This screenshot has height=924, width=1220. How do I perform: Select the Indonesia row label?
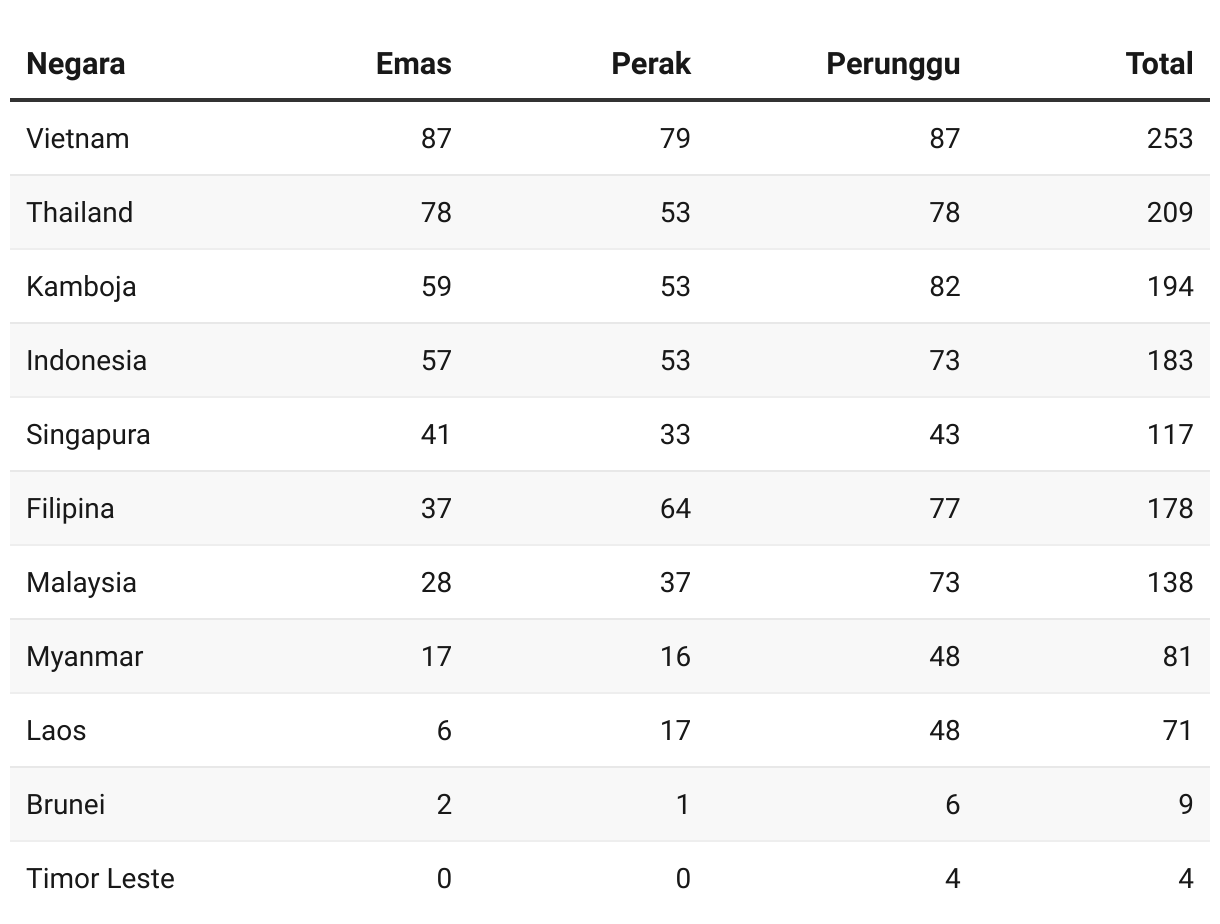87,360
